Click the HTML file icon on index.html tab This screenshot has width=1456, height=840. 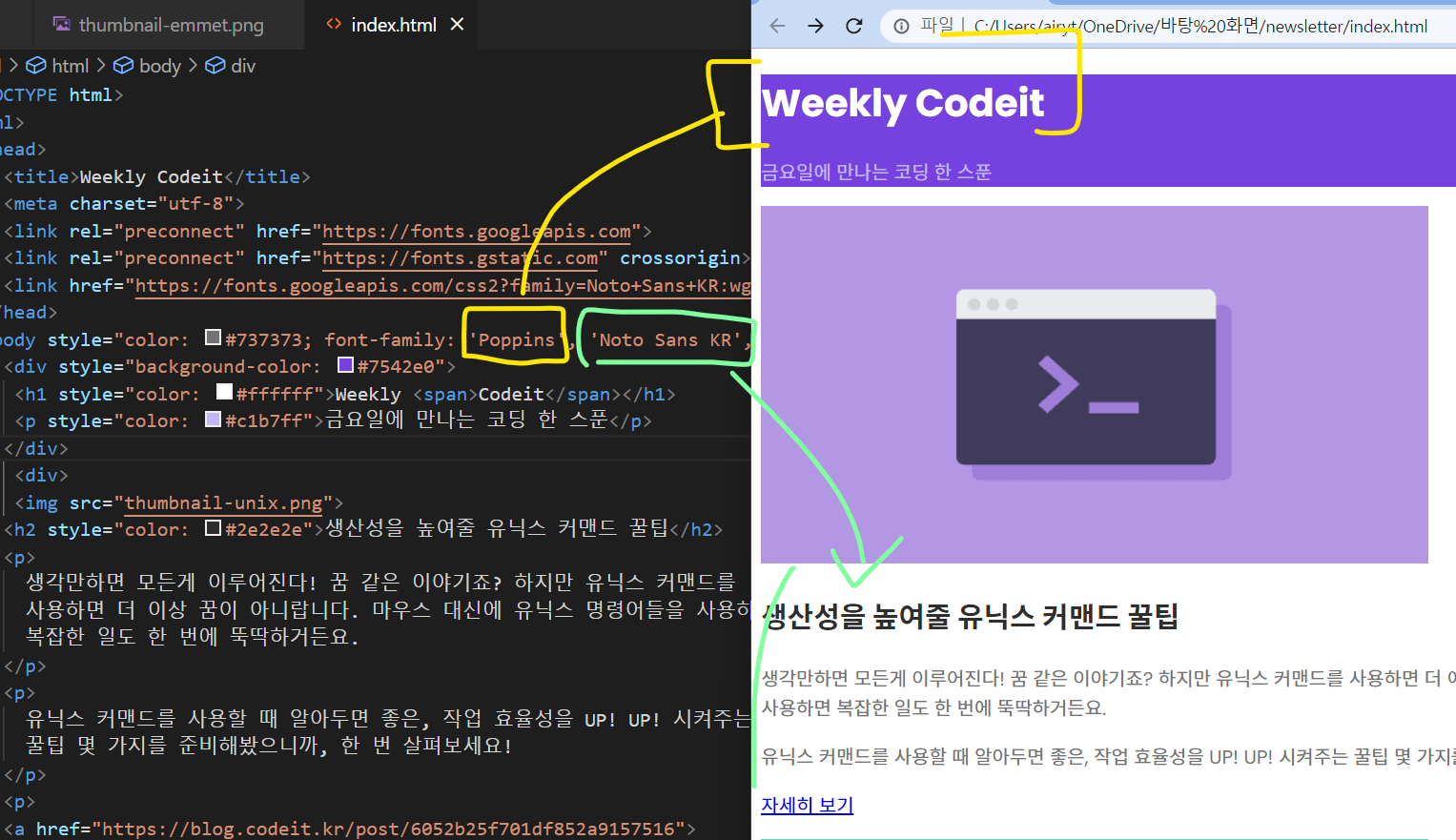(x=334, y=24)
